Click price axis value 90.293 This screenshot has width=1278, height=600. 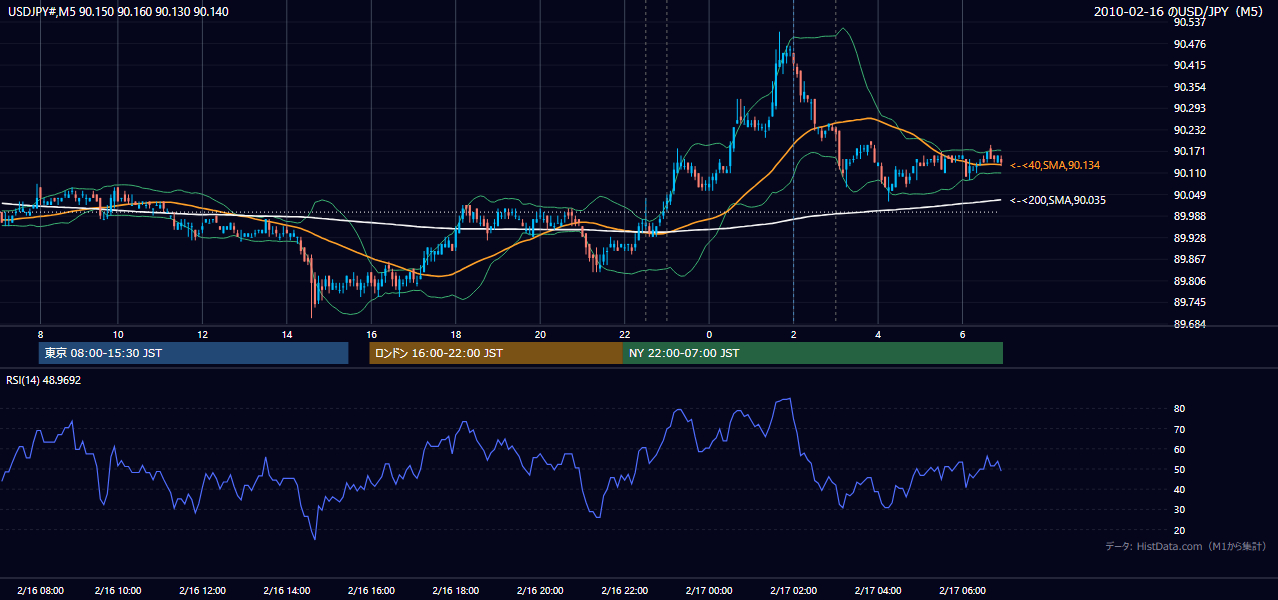pos(1188,108)
